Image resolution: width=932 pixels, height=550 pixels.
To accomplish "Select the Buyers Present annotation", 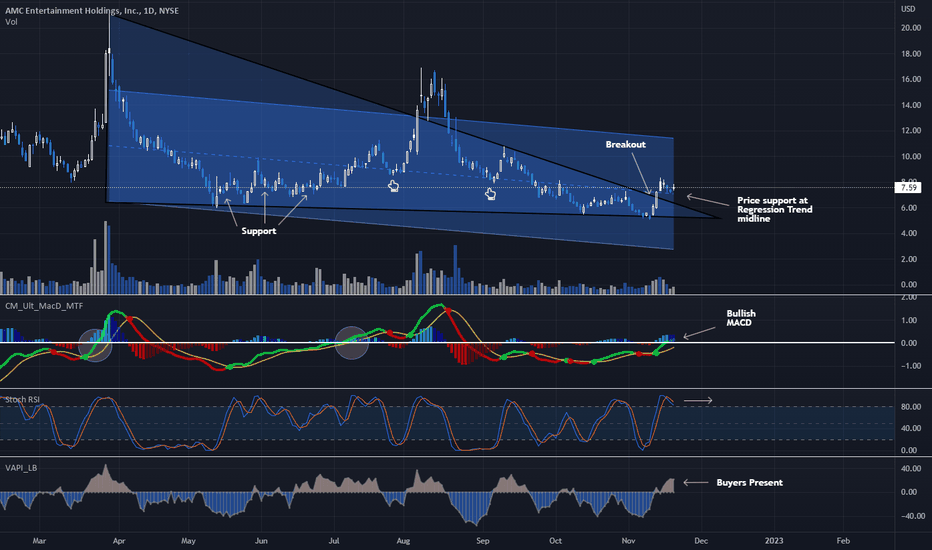I will [750, 483].
